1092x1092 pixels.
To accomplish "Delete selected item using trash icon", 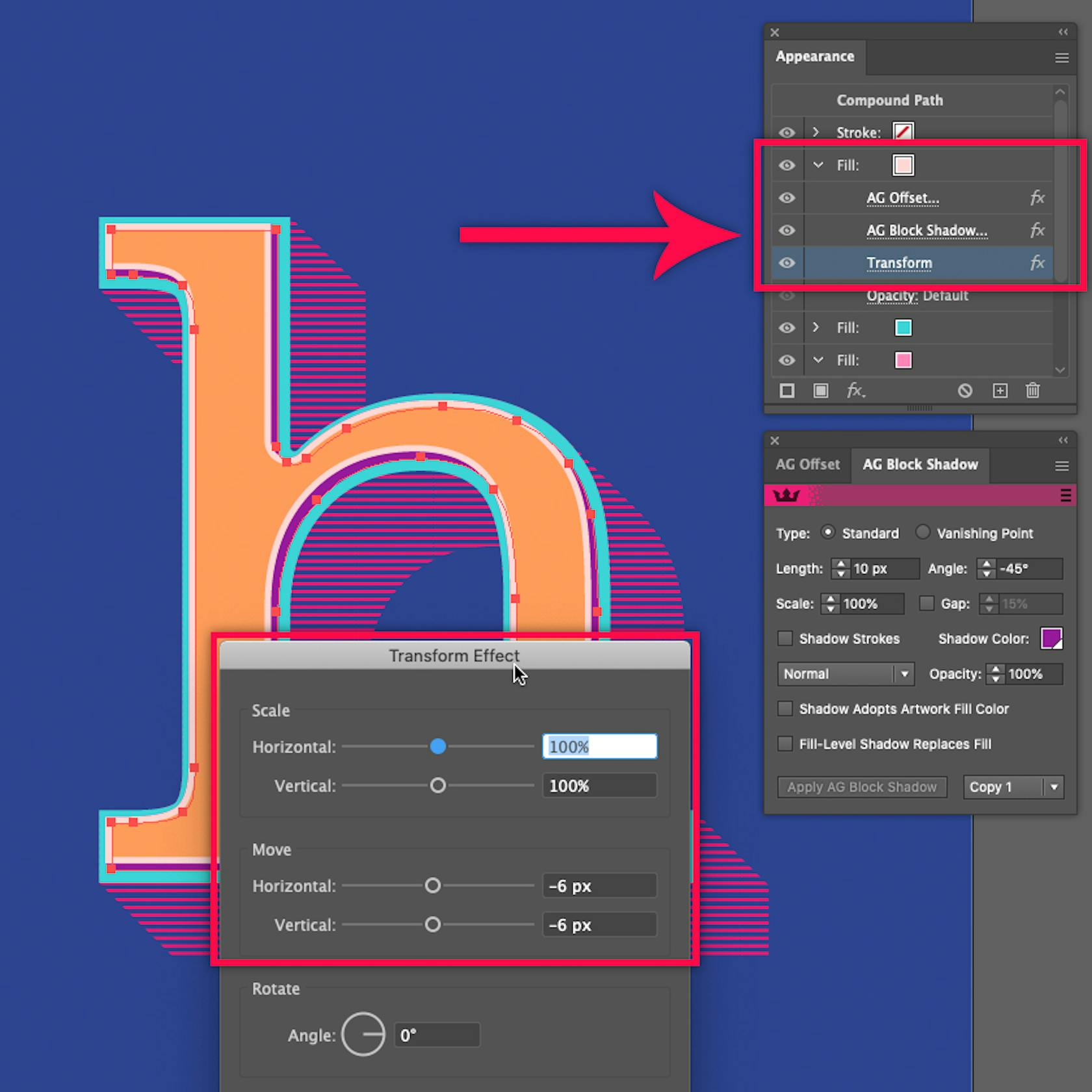I will tap(1033, 391).
